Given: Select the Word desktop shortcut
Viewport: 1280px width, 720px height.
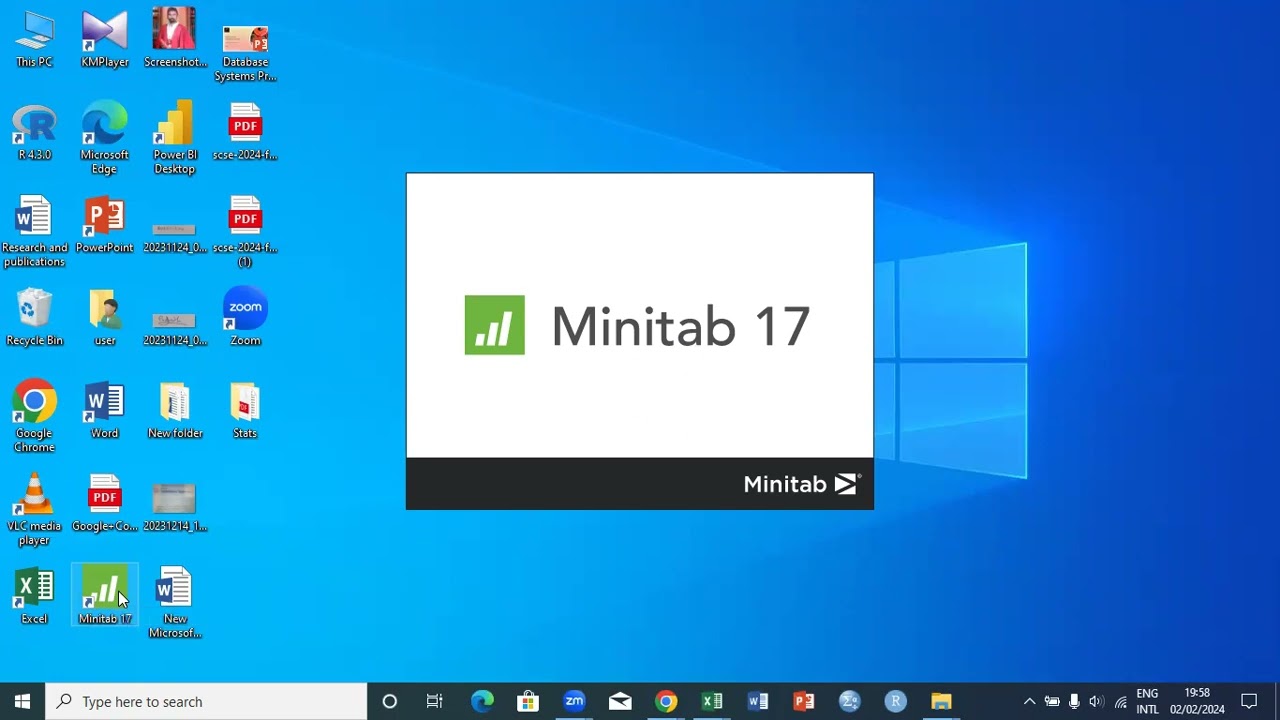Looking at the screenshot, I should [105, 411].
